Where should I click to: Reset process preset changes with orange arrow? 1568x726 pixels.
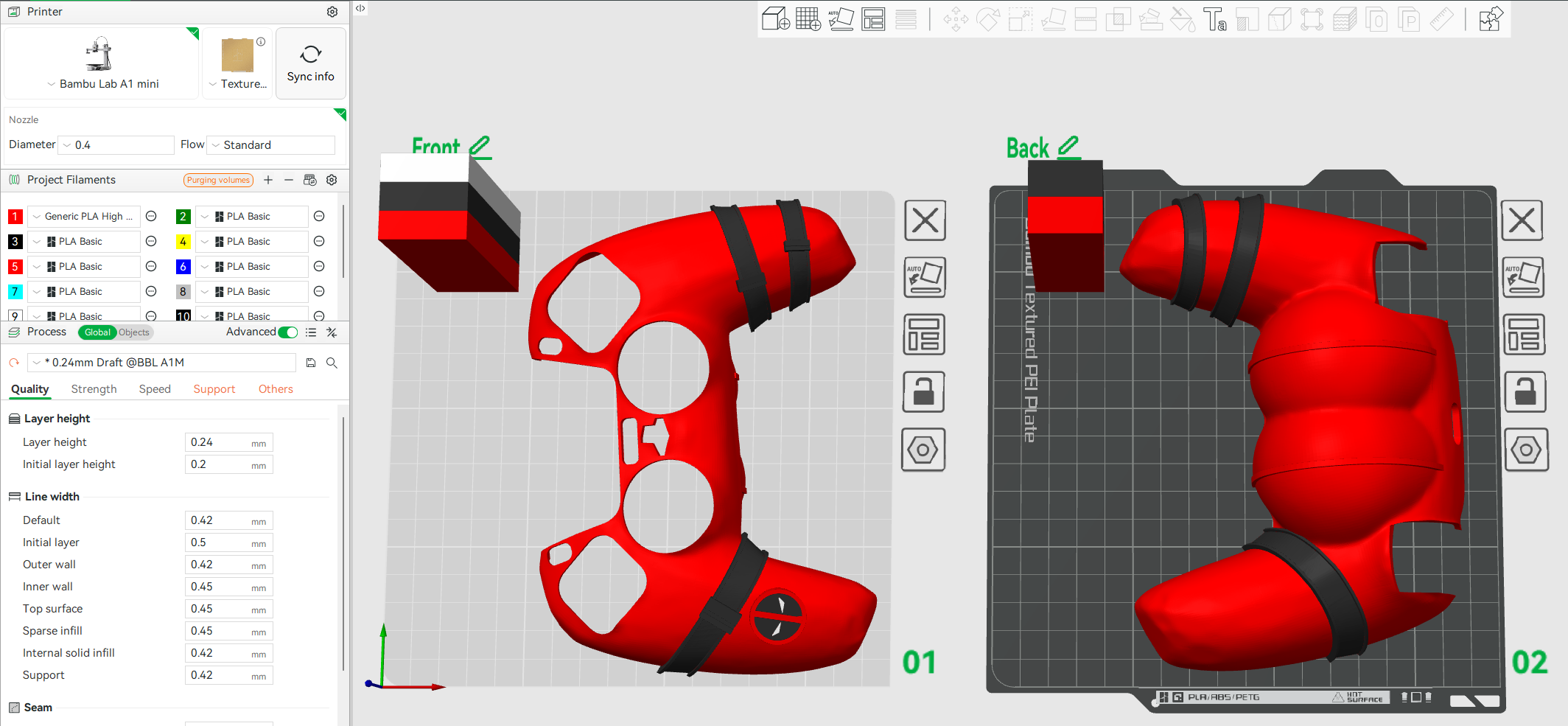point(14,363)
